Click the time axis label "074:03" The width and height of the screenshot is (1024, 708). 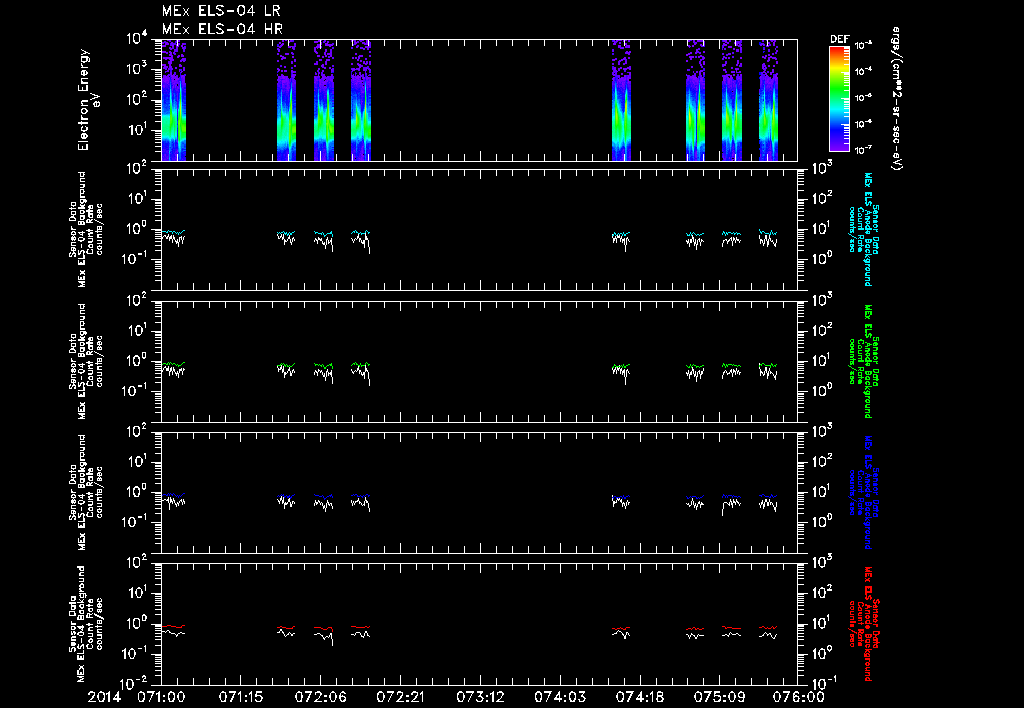click(559, 697)
